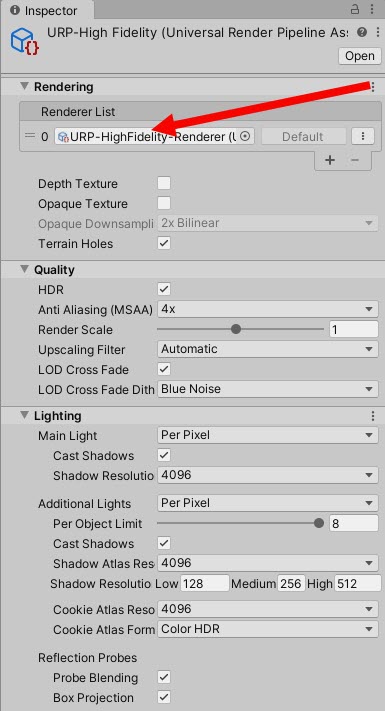The height and width of the screenshot is (711, 385).
Task: Click the Low shadow resolution field
Action: click(x=205, y=584)
